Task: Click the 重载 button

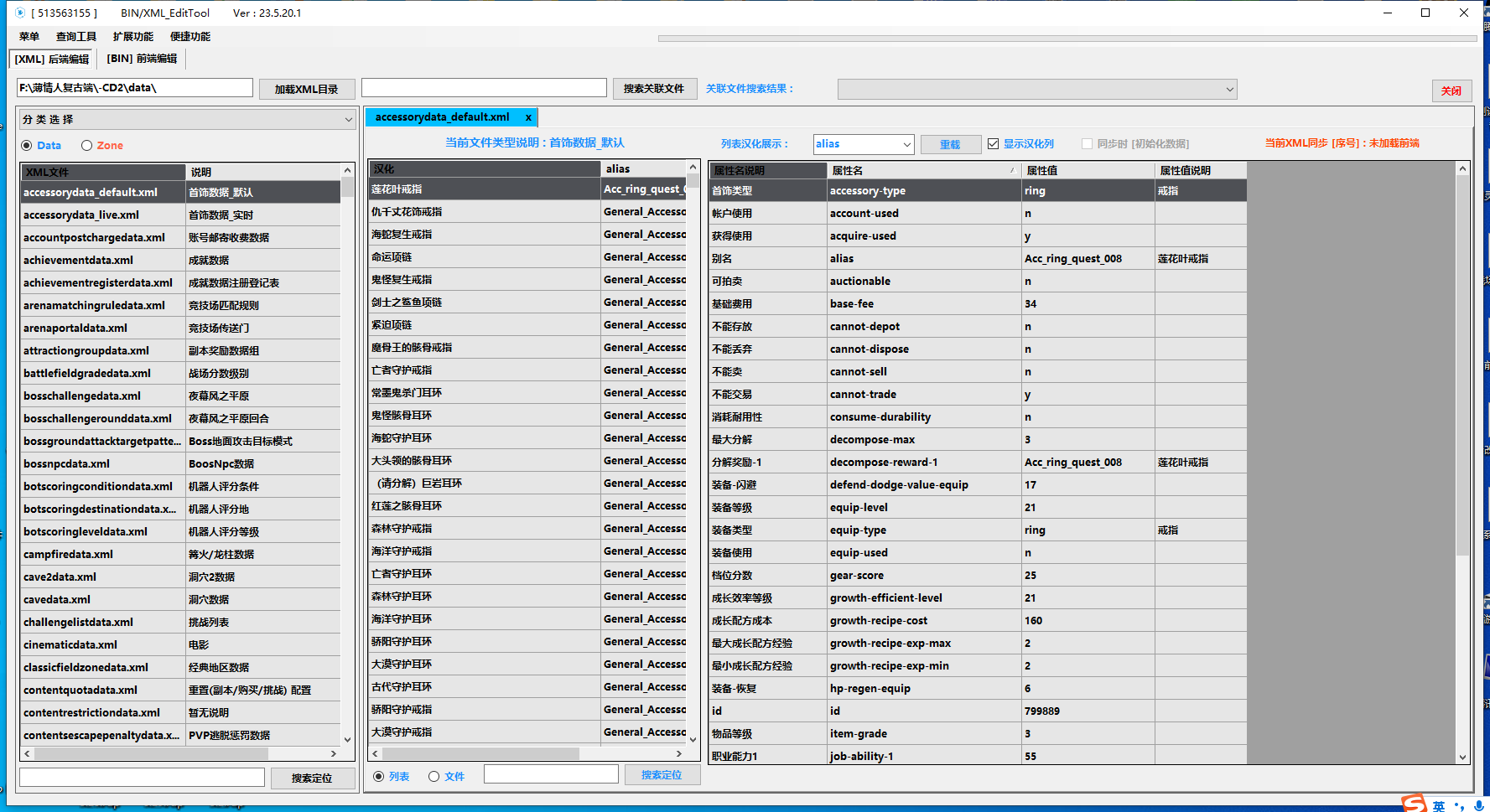Action: pyautogui.click(x=951, y=144)
